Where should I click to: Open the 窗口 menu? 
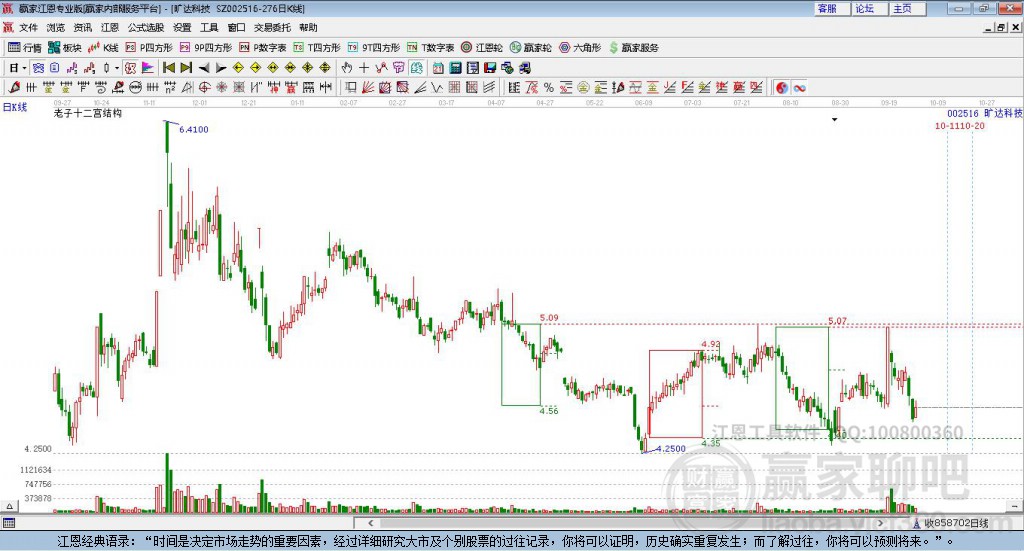(236, 27)
